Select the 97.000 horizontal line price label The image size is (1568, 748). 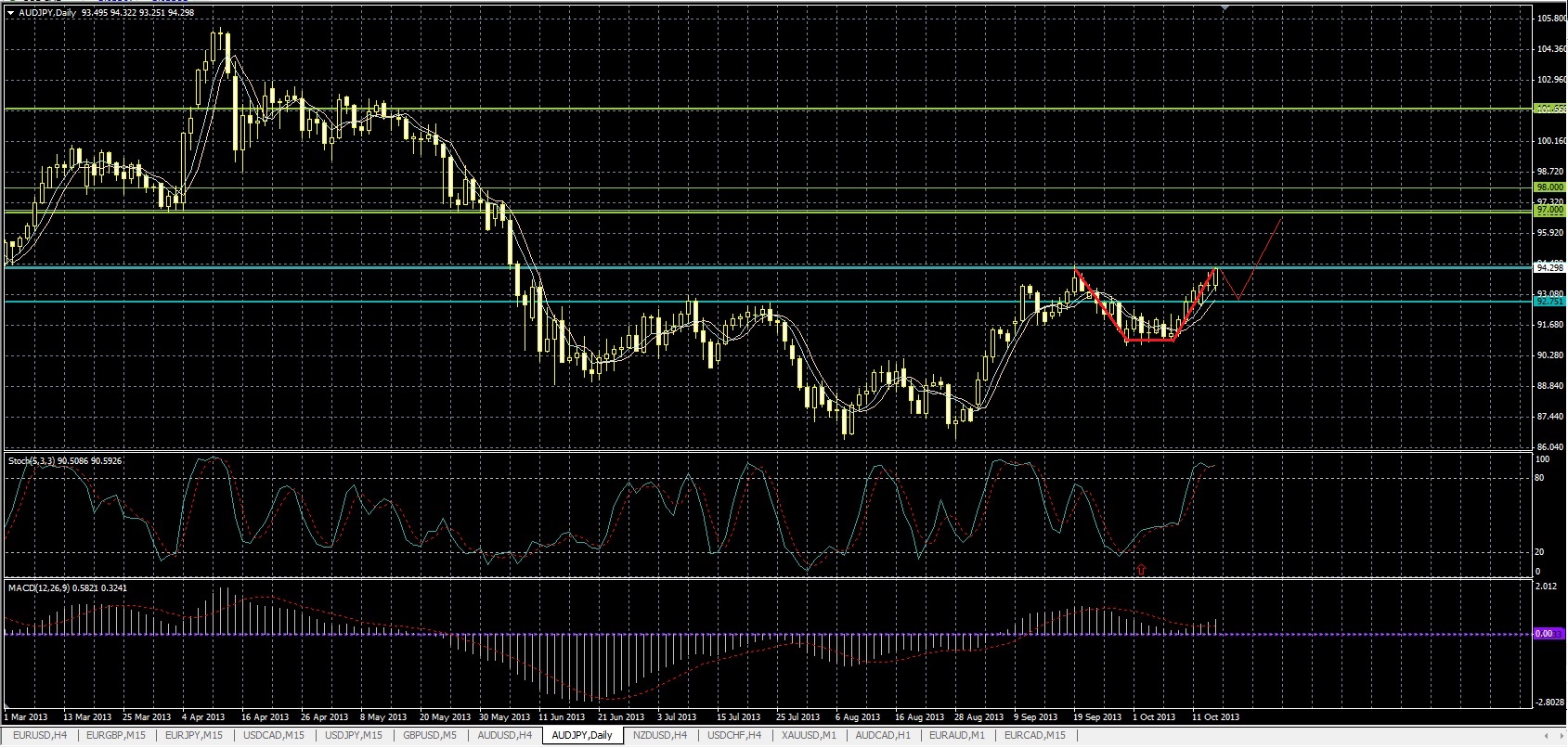[1549, 211]
